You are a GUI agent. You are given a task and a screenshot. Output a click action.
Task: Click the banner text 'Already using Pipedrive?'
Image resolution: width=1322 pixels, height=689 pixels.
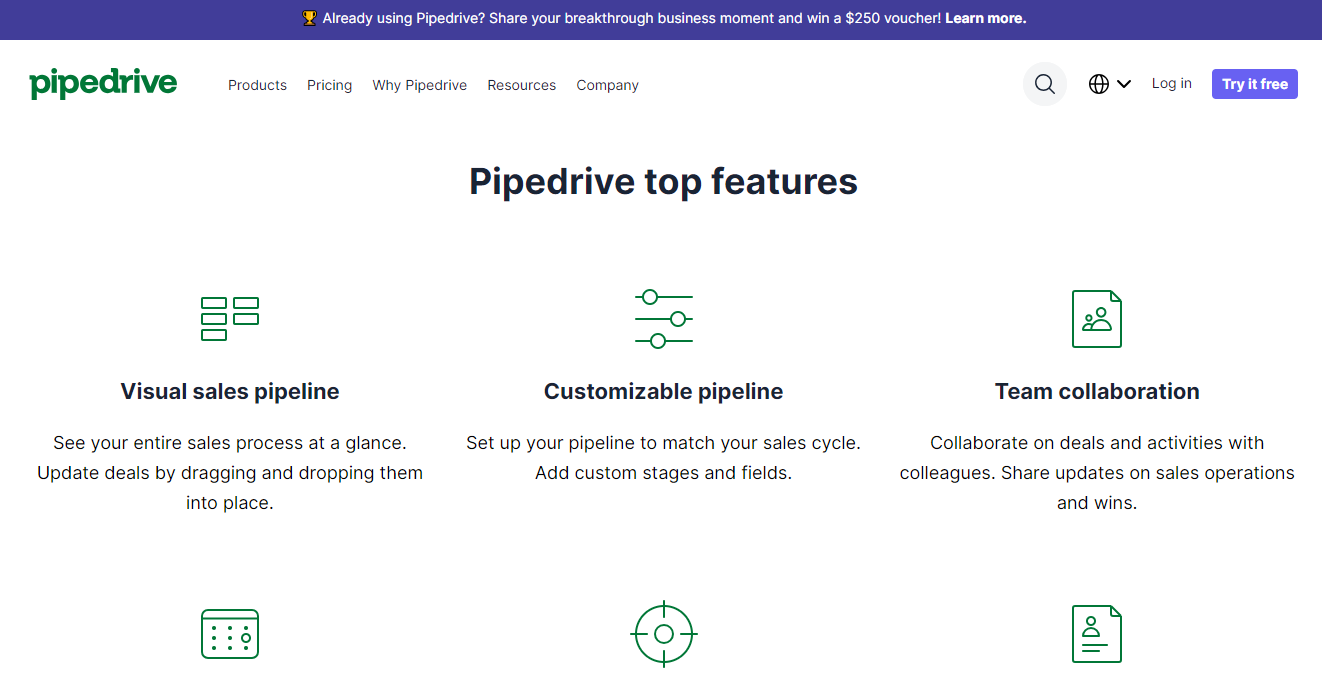coord(404,18)
